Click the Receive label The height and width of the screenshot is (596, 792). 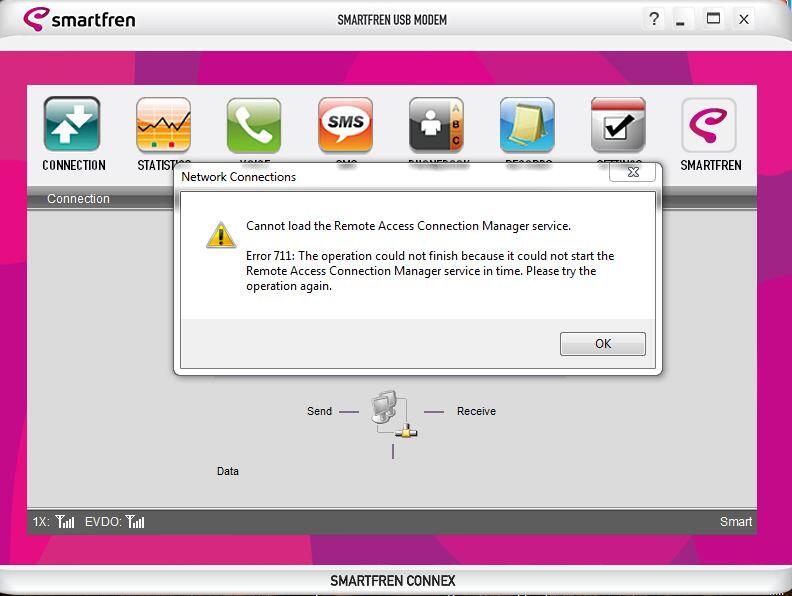(x=476, y=411)
